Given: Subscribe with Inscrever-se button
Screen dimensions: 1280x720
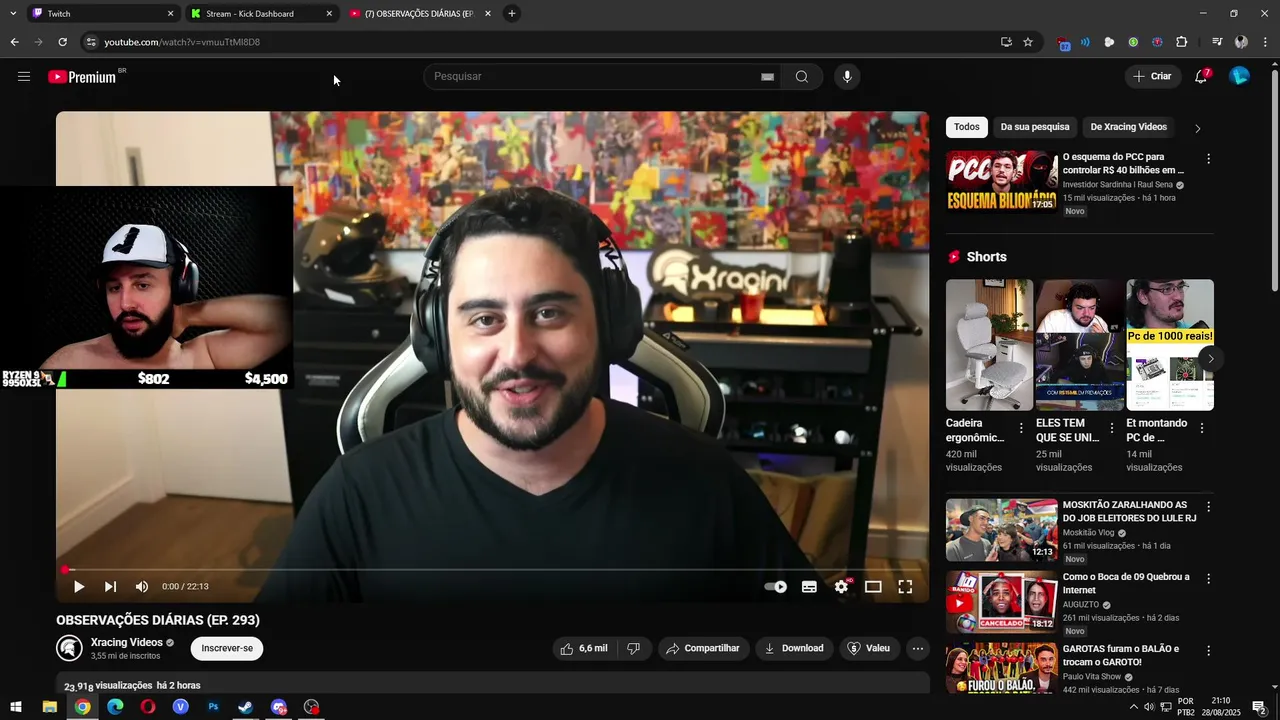Looking at the screenshot, I should tap(227, 648).
